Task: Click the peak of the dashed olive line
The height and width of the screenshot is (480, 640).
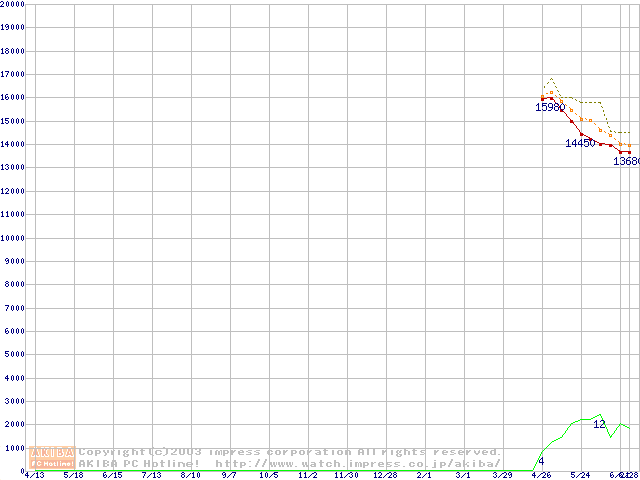Action: pos(551,78)
